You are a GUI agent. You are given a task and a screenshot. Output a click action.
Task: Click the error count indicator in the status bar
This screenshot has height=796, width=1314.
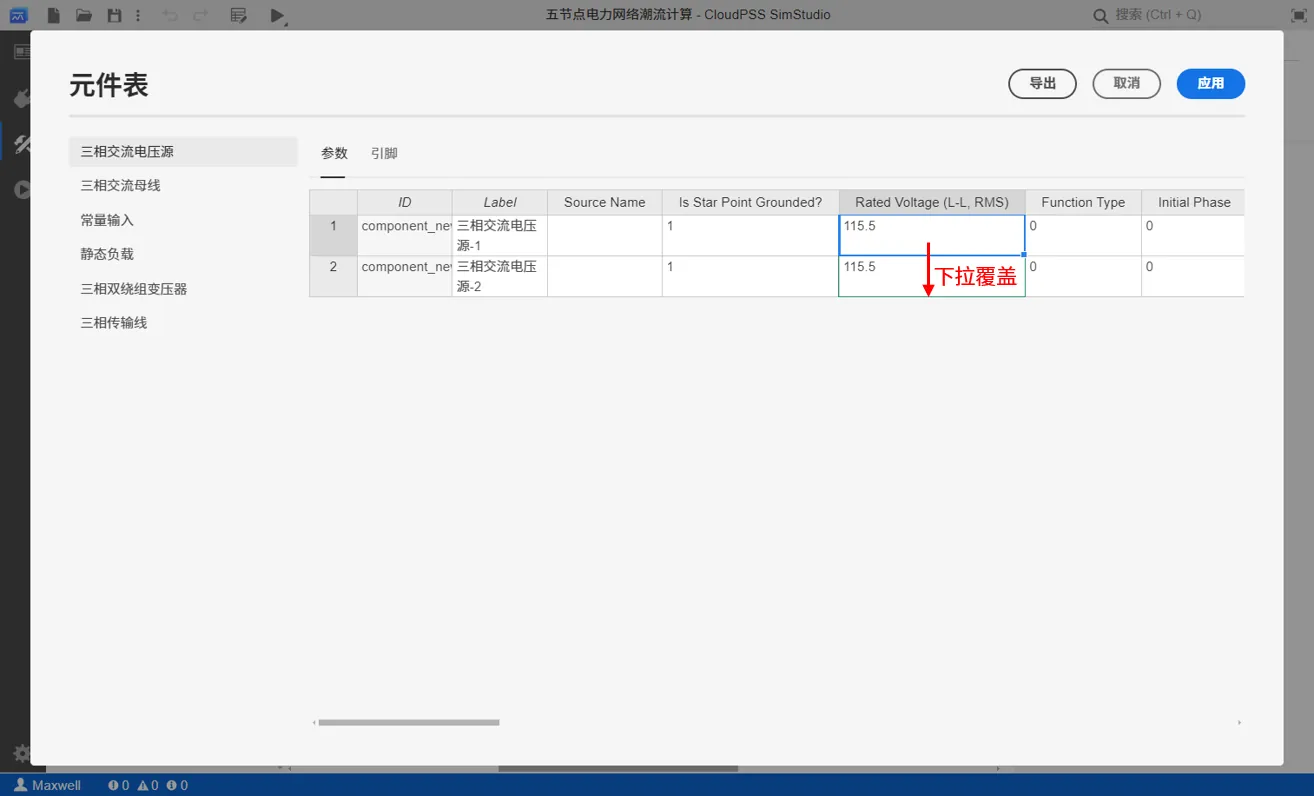coord(118,785)
